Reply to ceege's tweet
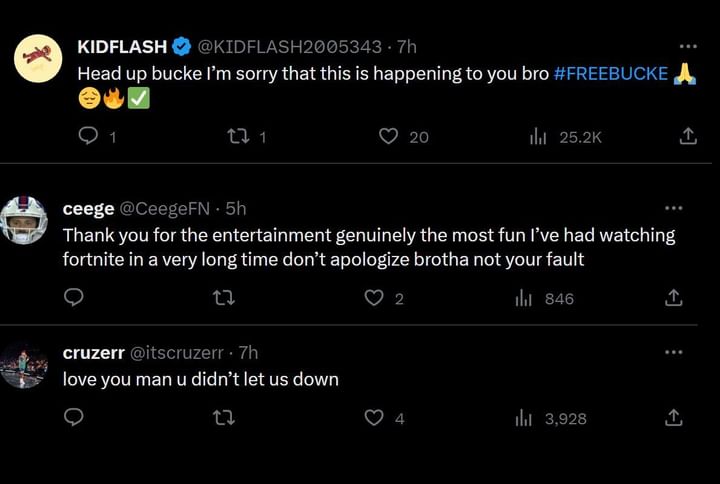The image size is (720, 484). click(73, 297)
